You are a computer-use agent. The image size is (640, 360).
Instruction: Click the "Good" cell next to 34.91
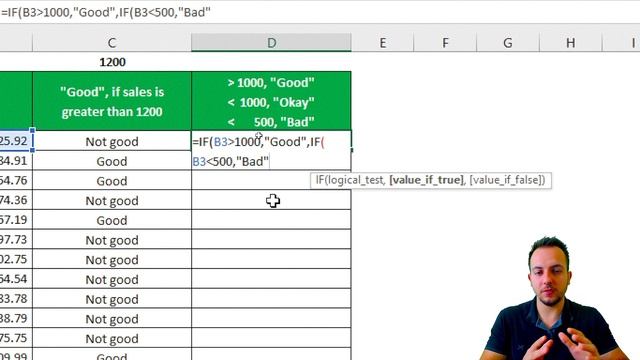(x=112, y=161)
